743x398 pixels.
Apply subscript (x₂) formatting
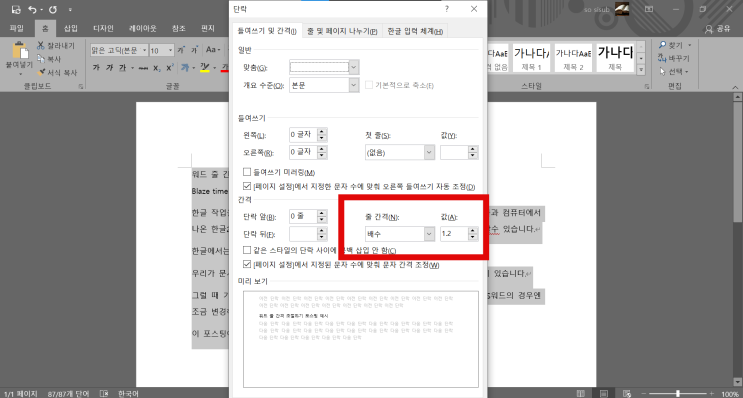[157, 68]
